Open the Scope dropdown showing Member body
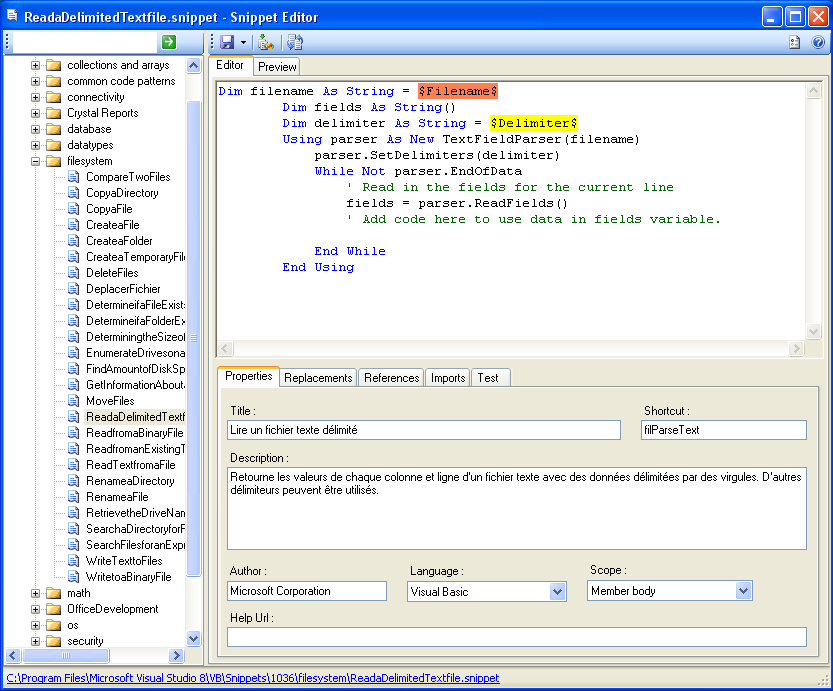 coord(743,591)
